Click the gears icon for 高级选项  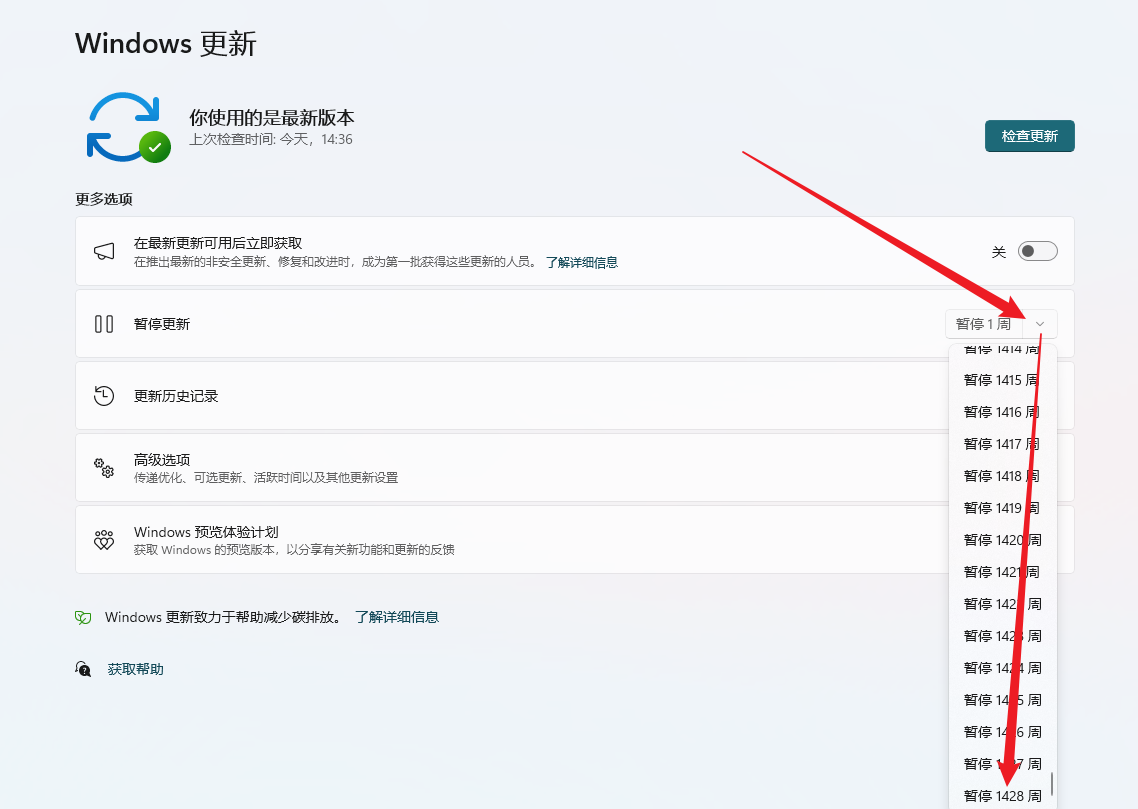tap(104, 468)
